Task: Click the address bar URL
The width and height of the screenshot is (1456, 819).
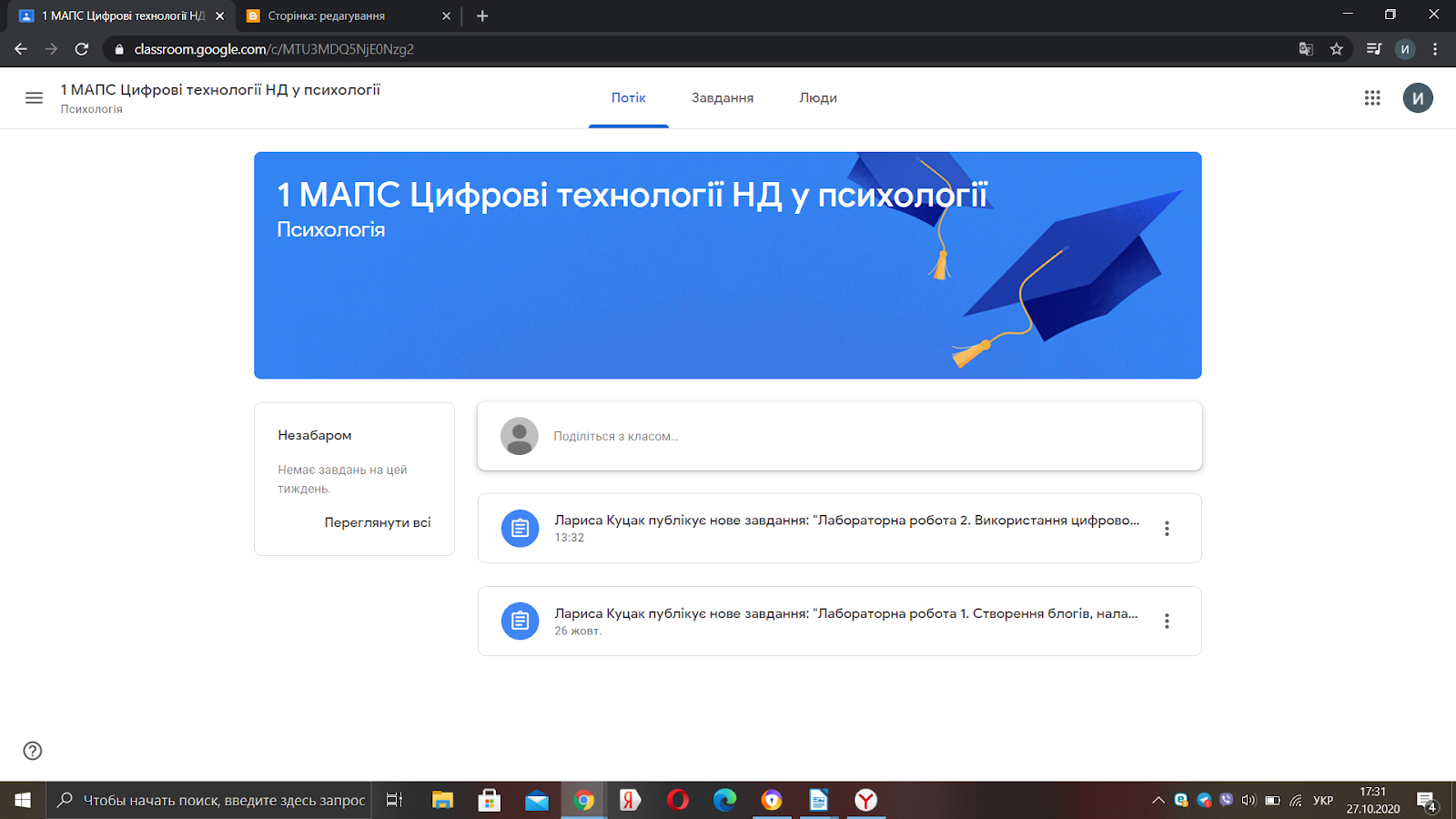Action: (274, 49)
